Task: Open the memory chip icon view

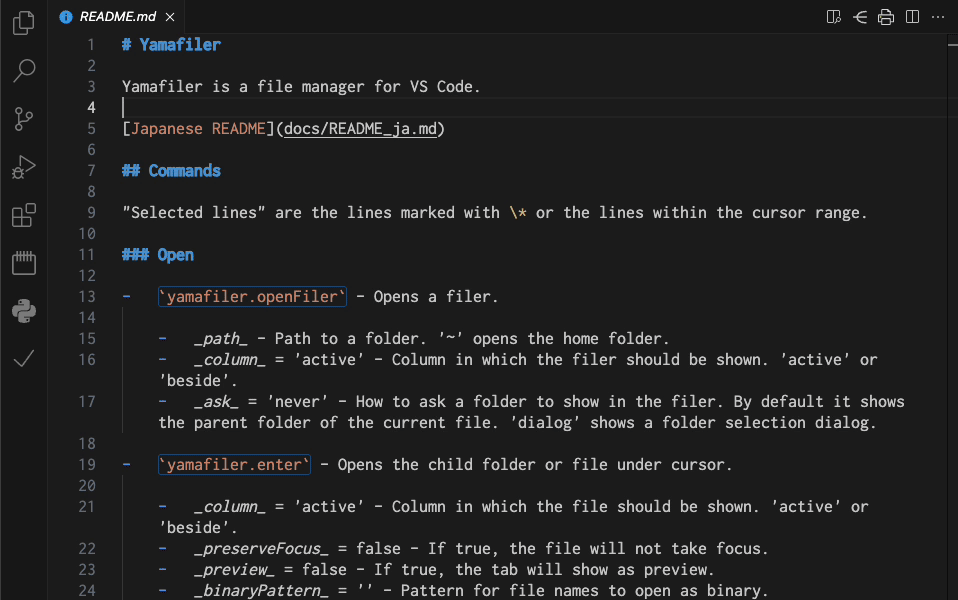Action: (x=24, y=263)
